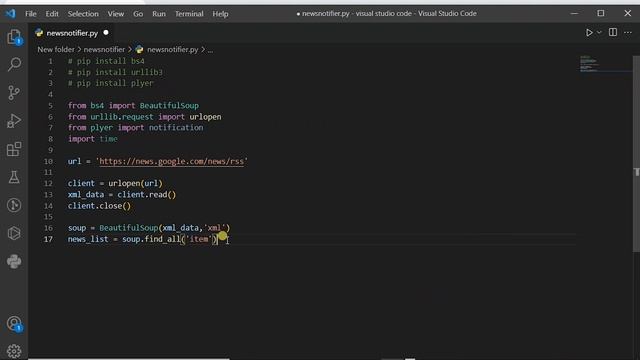Click the code minimap preview
Image resolution: width=640 pixels, height=360 pixels.
click(605, 64)
